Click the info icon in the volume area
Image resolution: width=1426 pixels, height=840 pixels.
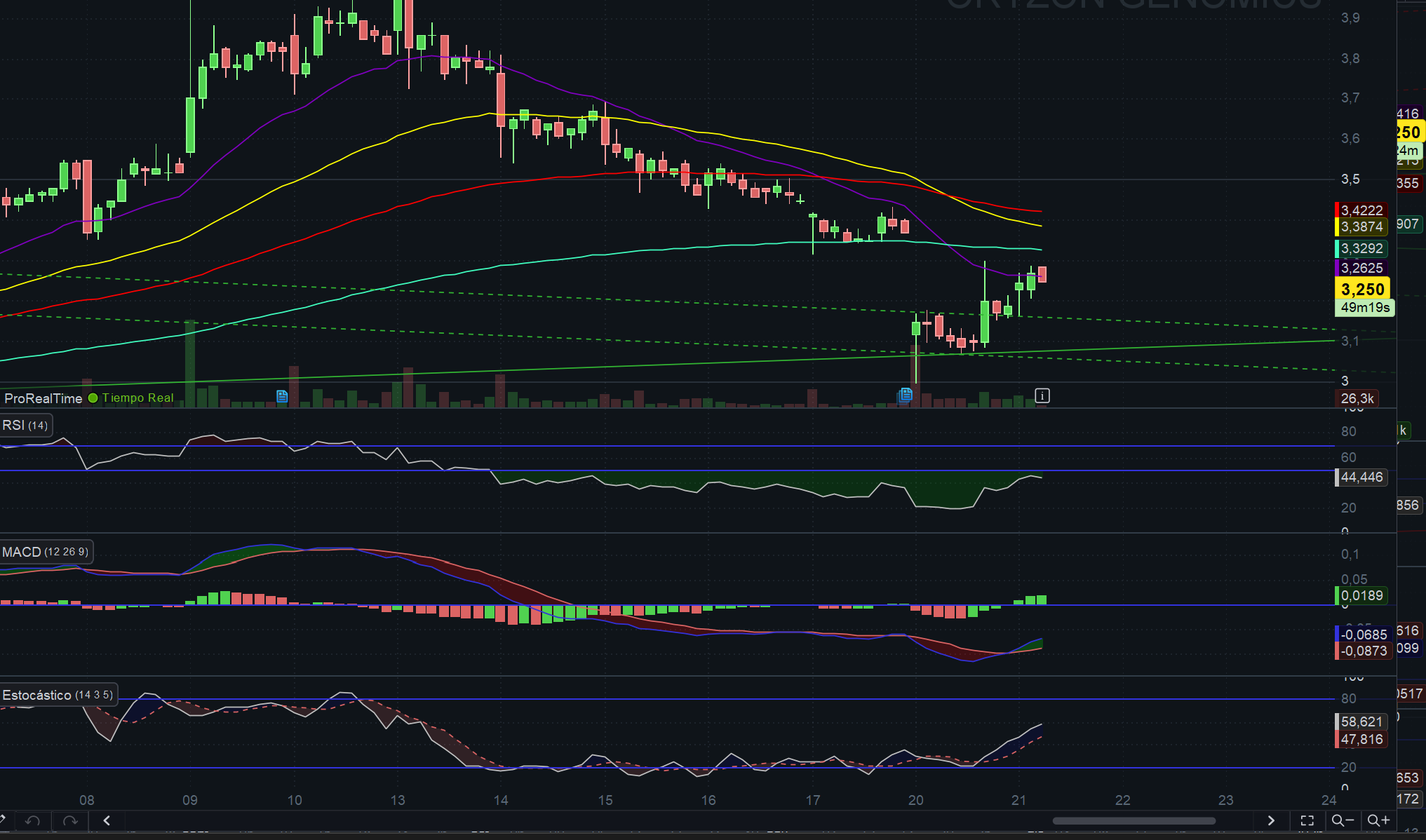[x=1042, y=395]
